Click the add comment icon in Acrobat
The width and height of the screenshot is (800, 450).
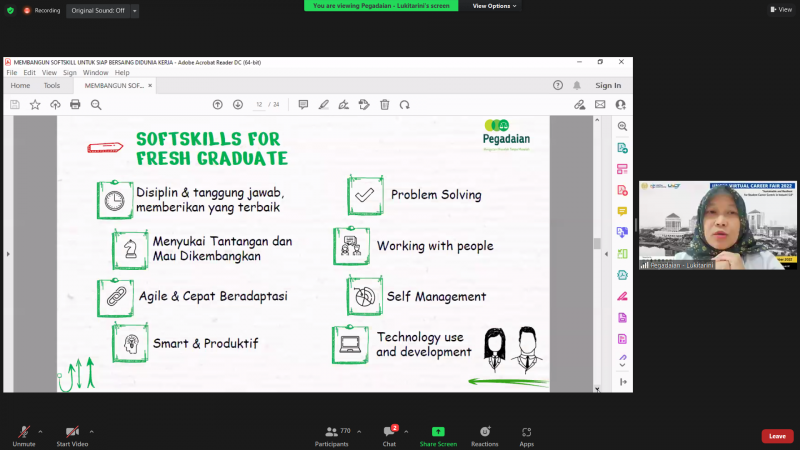click(303, 104)
